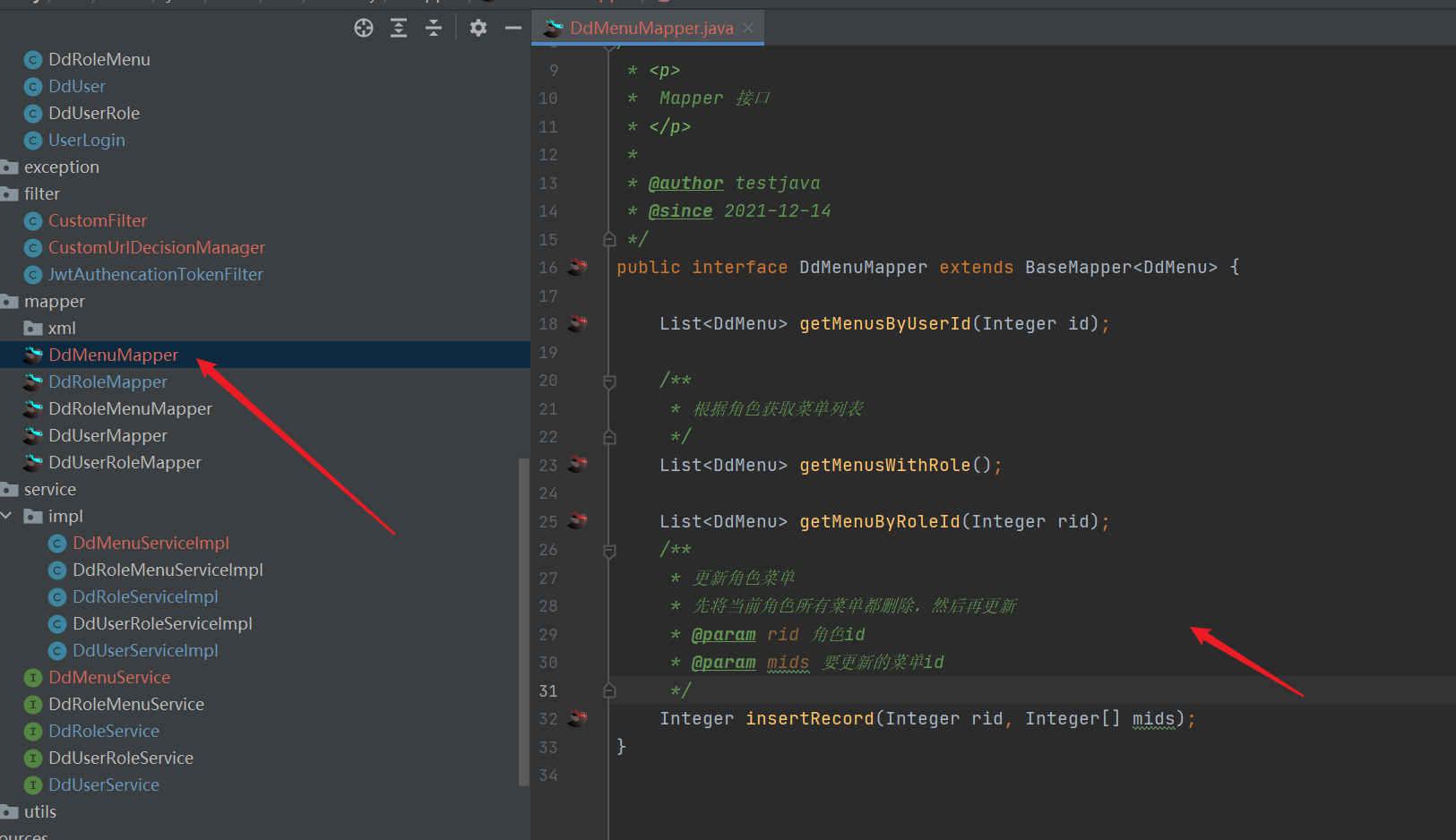Click the Select Opened File crosshair icon
Screen dimensions: 1456x840
point(363,28)
